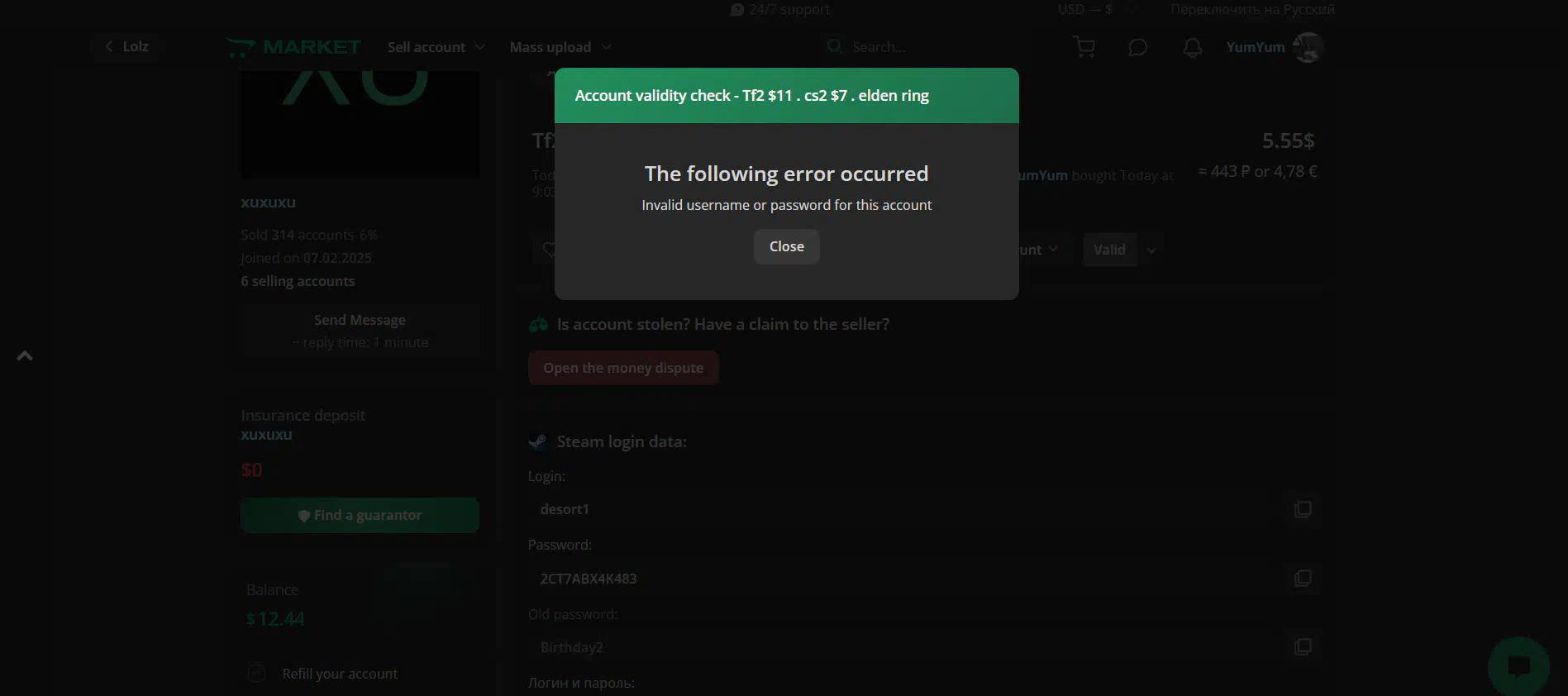This screenshot has width=1568, height=696.
Task: Click the Steam icon beside login data
Action: [x=538, y=441]
